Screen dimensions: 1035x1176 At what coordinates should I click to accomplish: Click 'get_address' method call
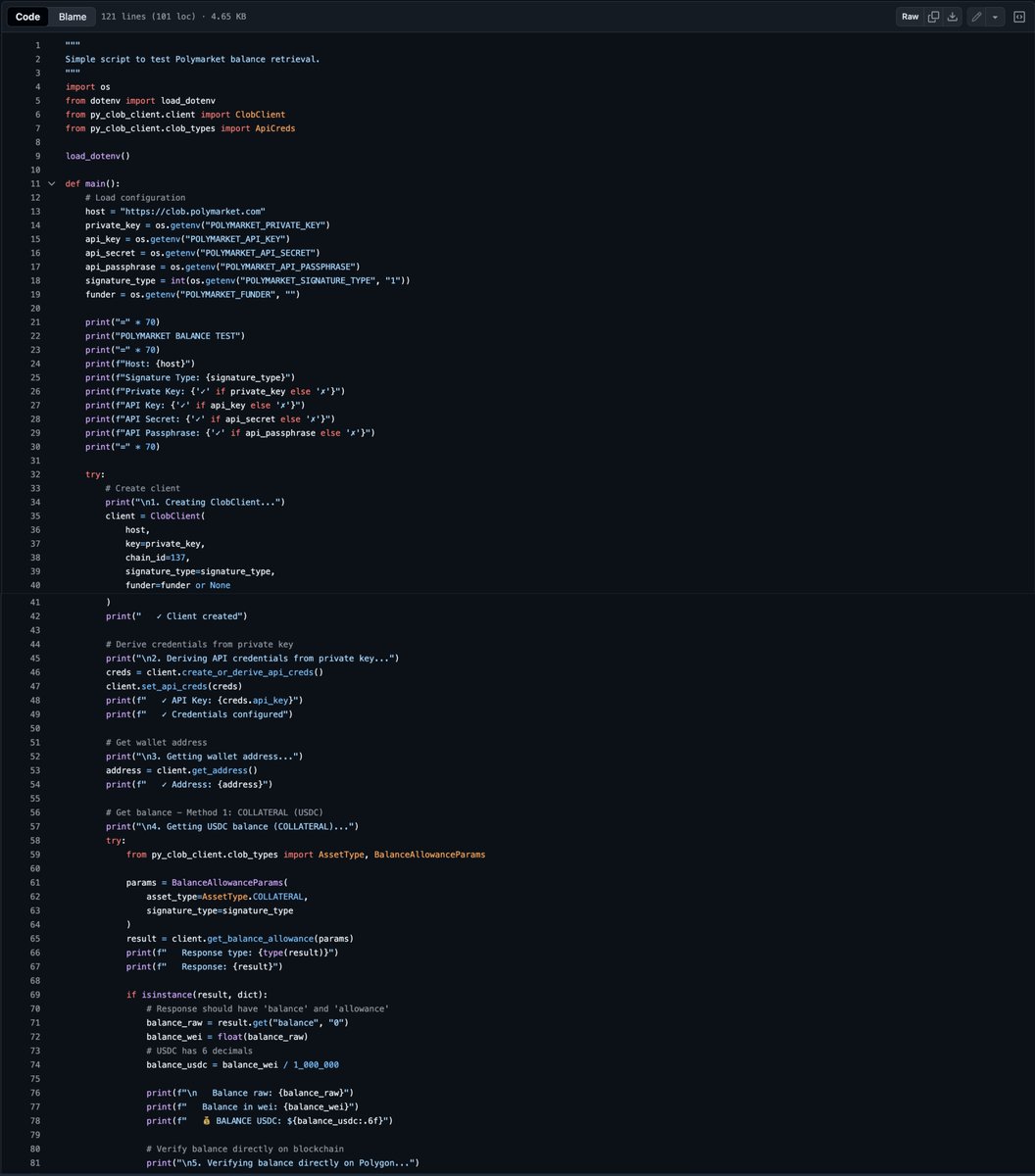tap(221, 771)
